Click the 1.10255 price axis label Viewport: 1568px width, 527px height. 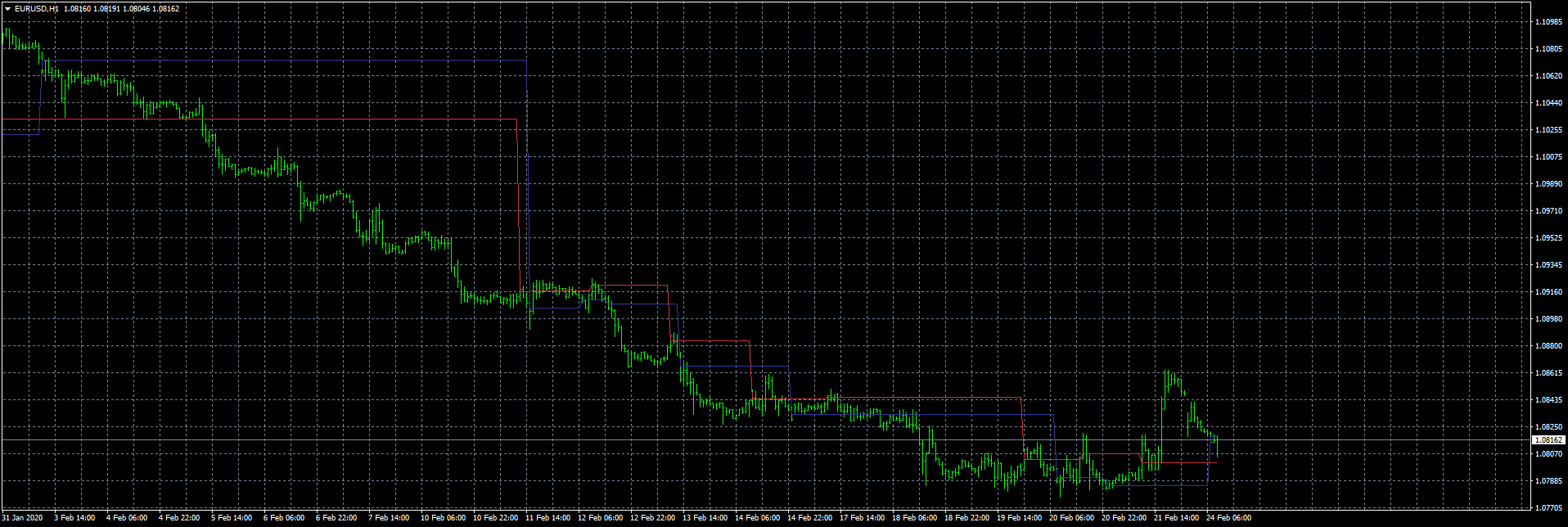click(x=1549, y=130)
